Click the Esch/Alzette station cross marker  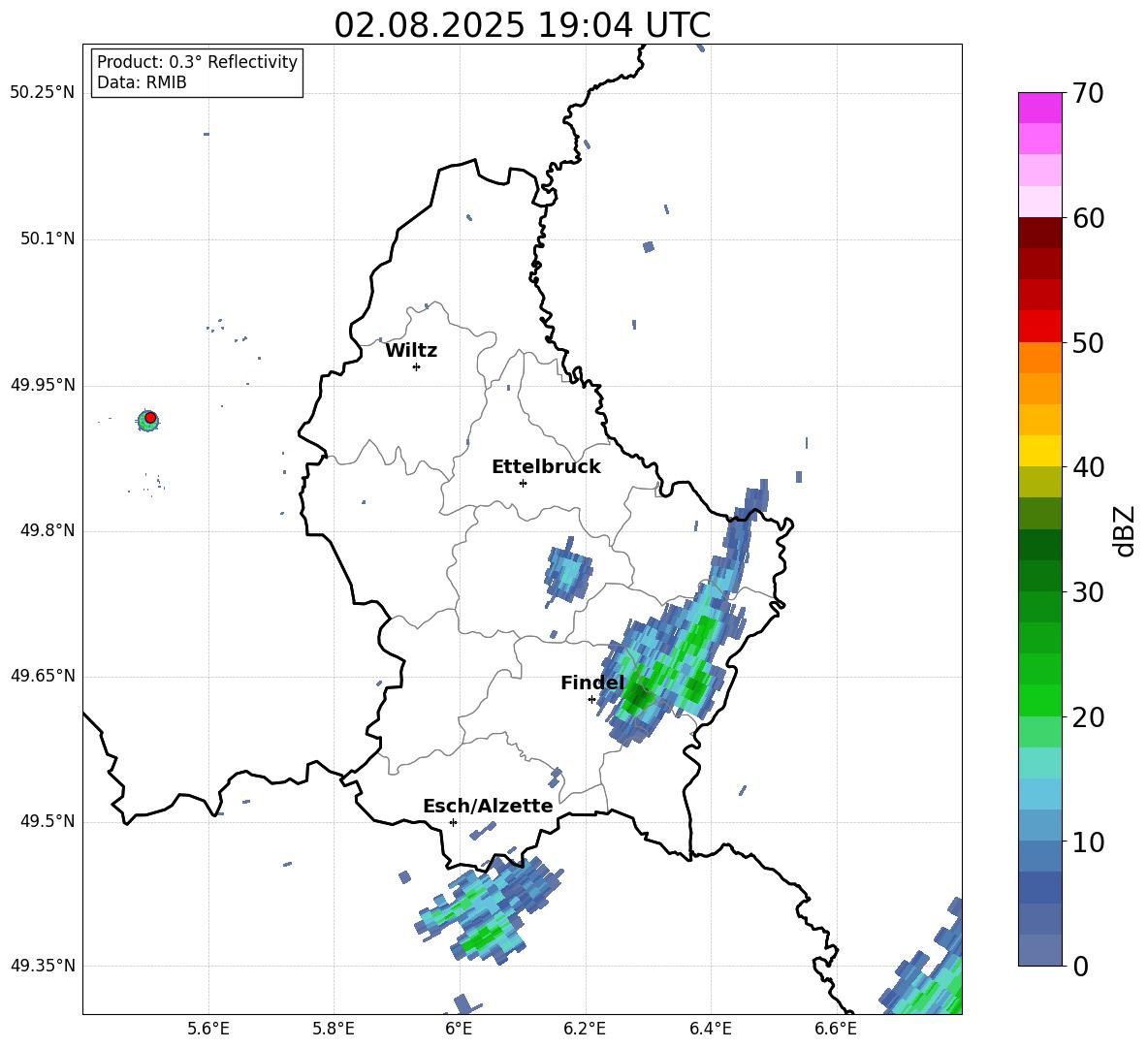coord(453,822)
